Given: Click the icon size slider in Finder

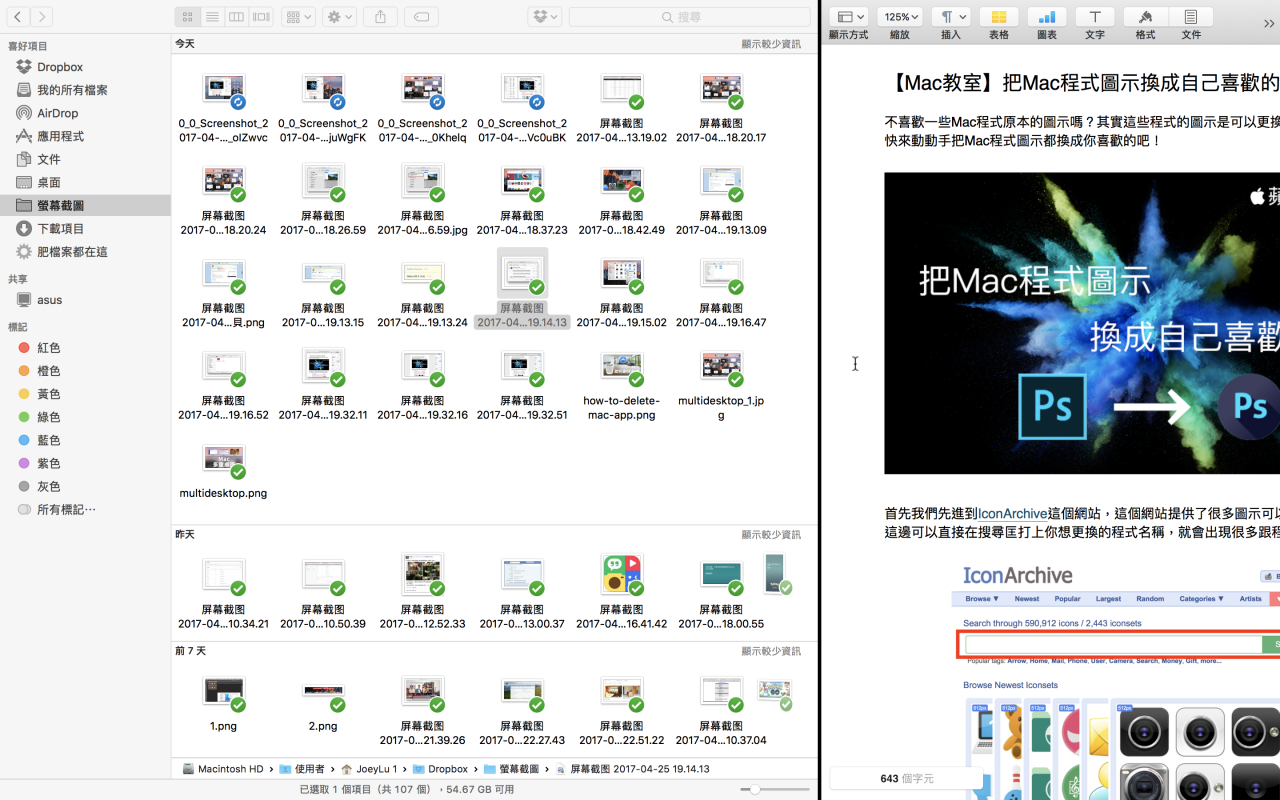Looking at the screenshot, I should pos(755,789).
